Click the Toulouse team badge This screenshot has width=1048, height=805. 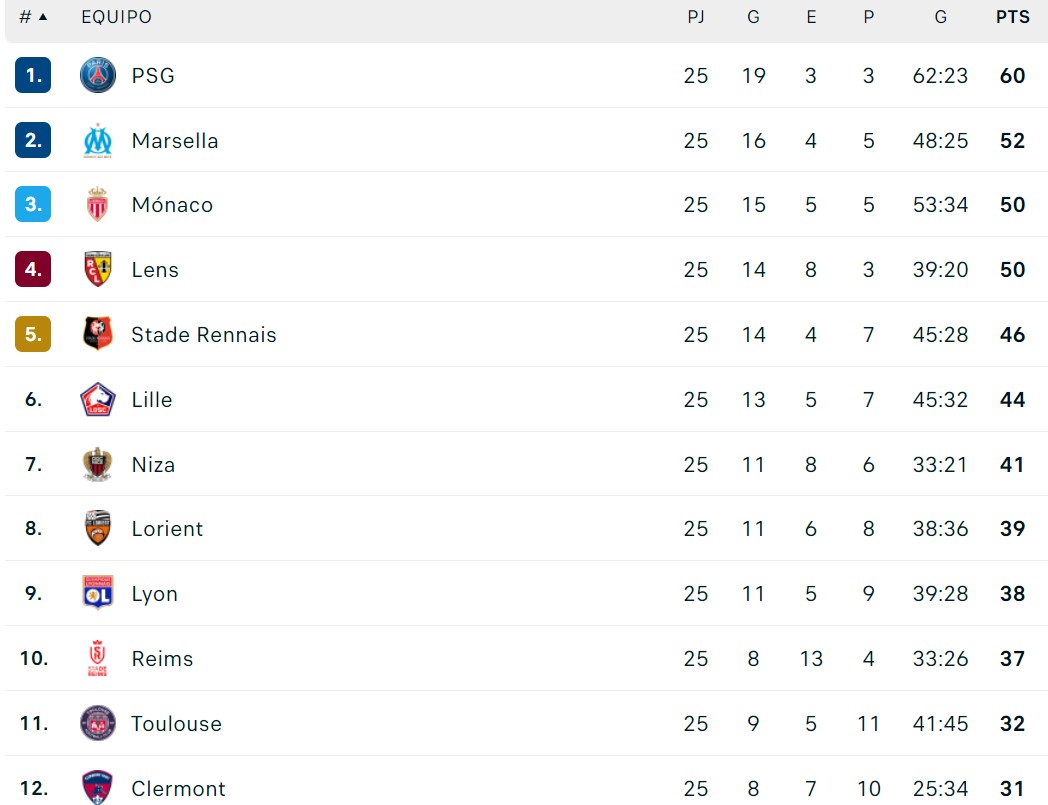coord(98,723)
